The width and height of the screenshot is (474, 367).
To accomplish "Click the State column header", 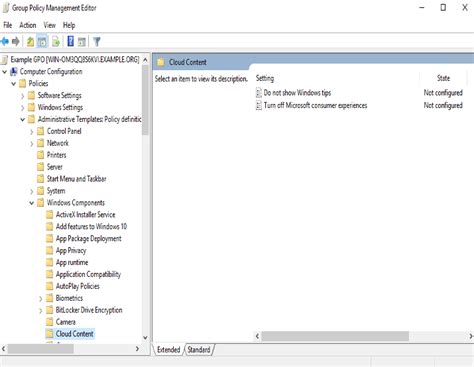I will point(443,78).
